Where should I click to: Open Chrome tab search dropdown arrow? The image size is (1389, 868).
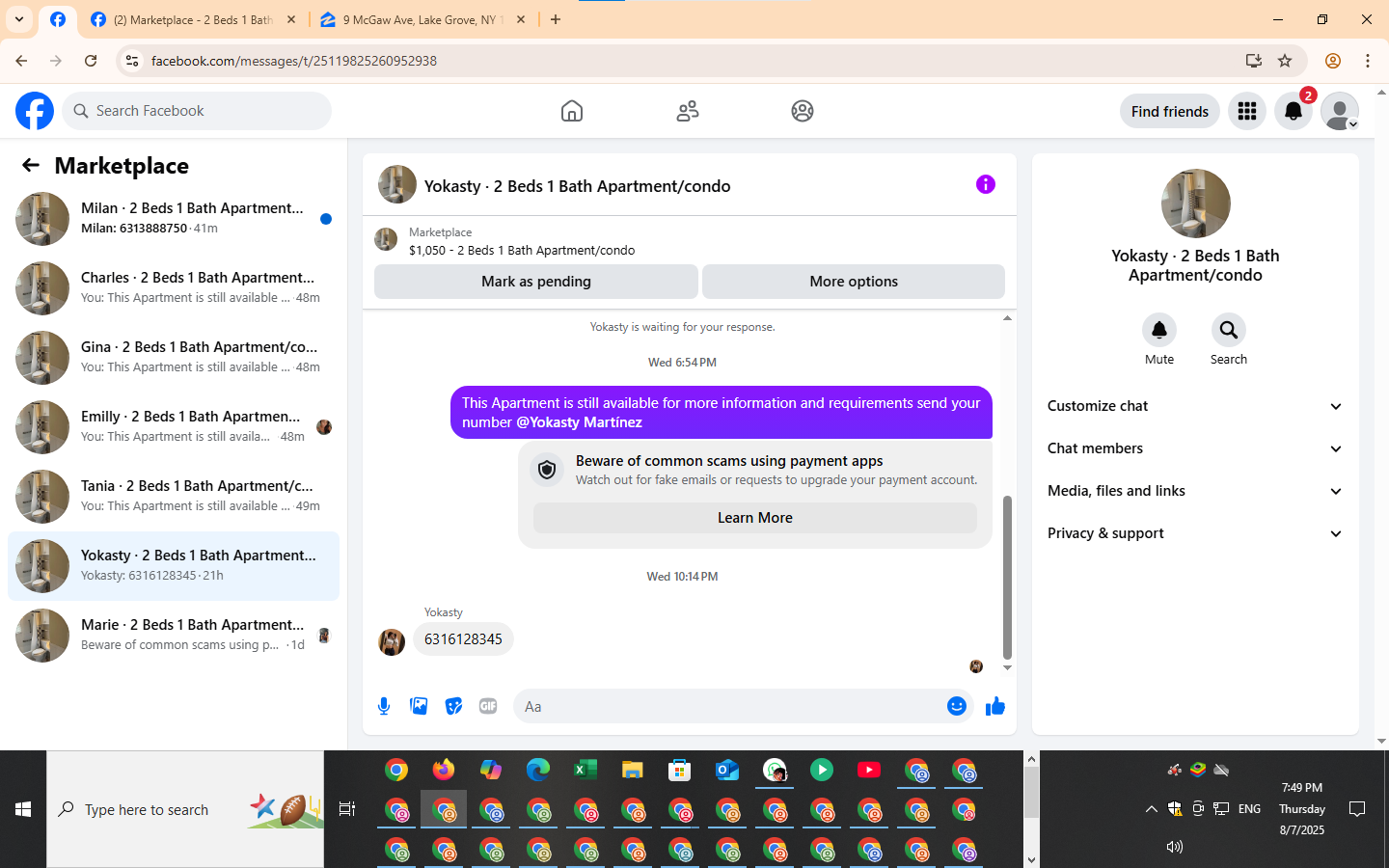tap(19, 19)
